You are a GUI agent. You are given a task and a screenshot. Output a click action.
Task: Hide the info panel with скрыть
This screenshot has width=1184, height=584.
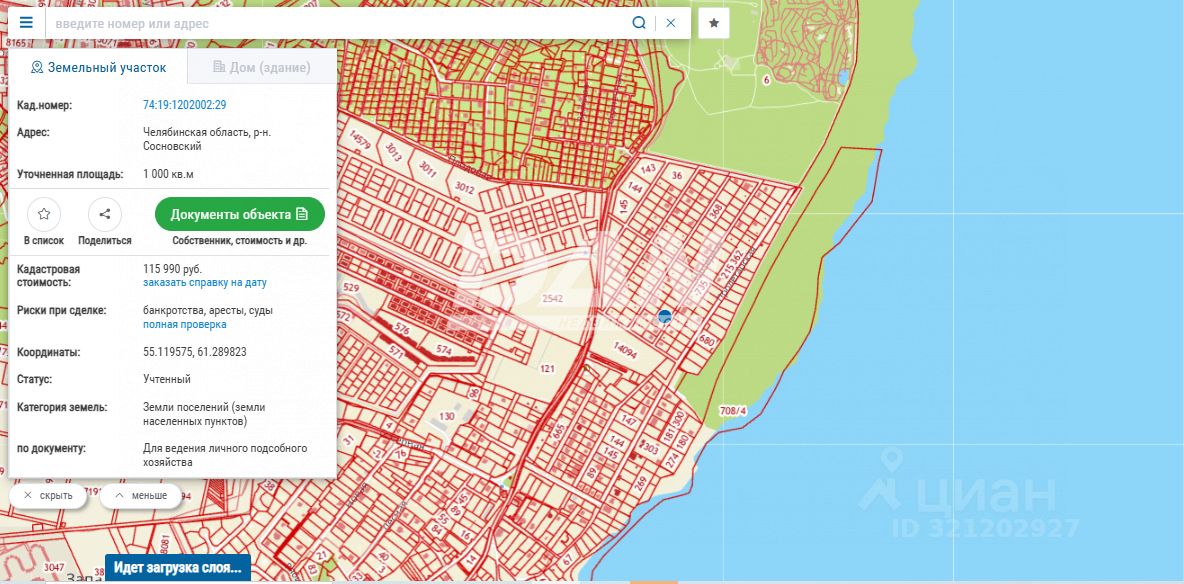48,495
